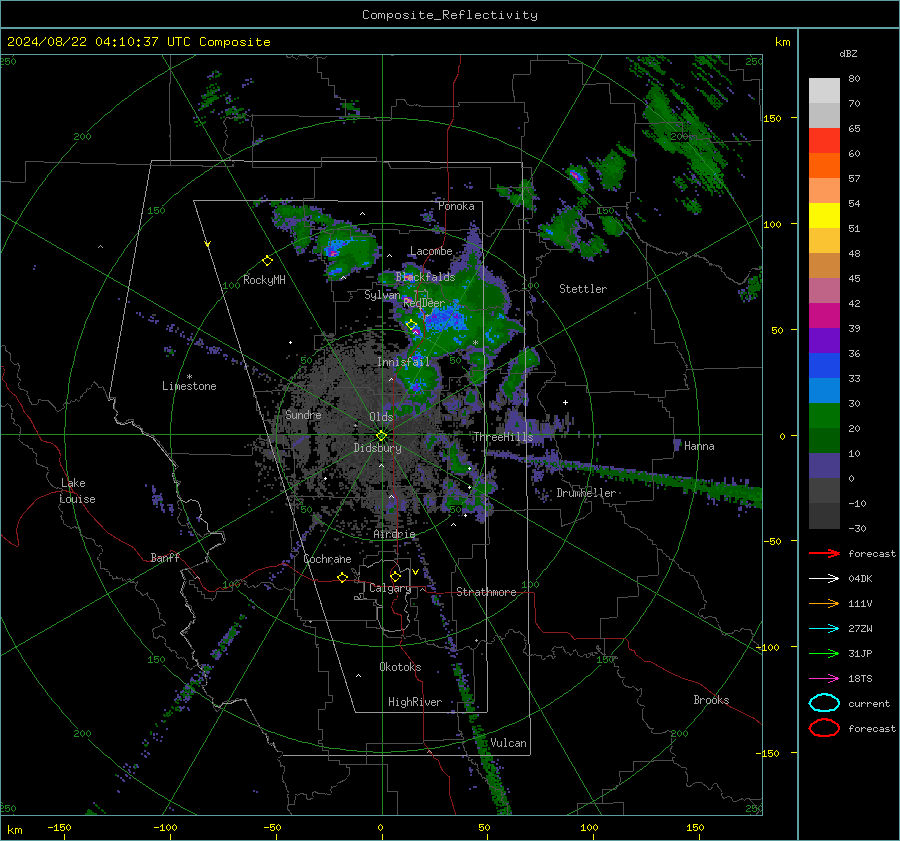900x841 pixels.
Task: Click the Banff city label
Action: pos(165,557)
